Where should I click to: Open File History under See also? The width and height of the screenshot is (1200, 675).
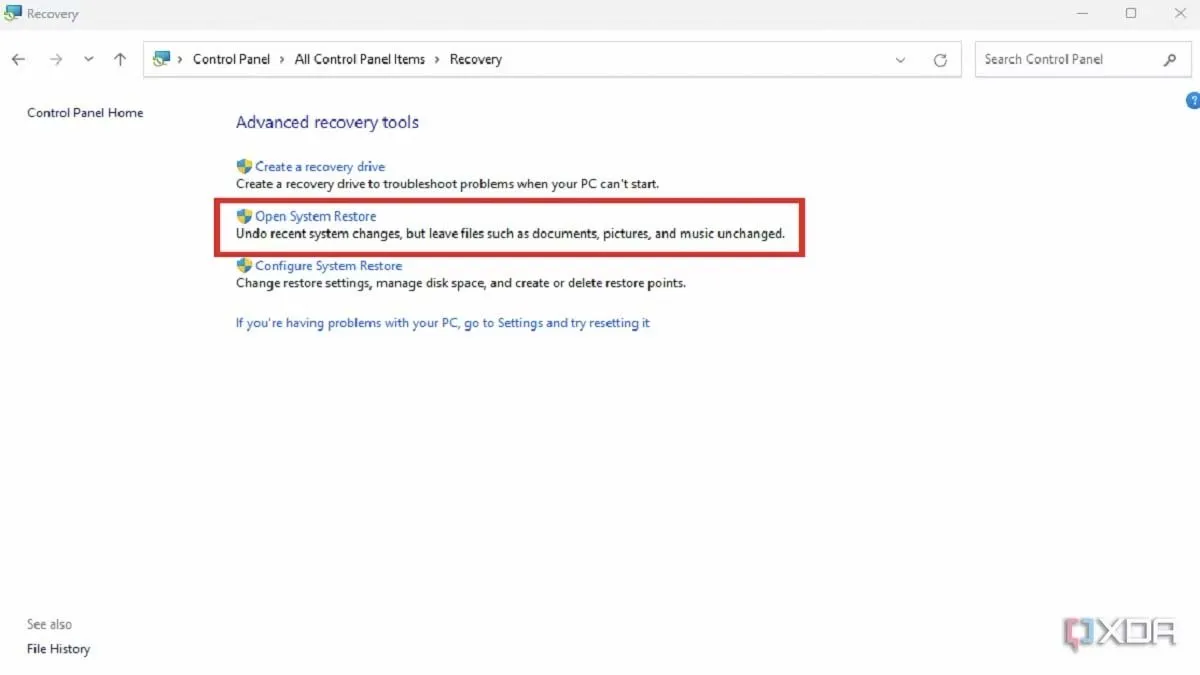58,649
